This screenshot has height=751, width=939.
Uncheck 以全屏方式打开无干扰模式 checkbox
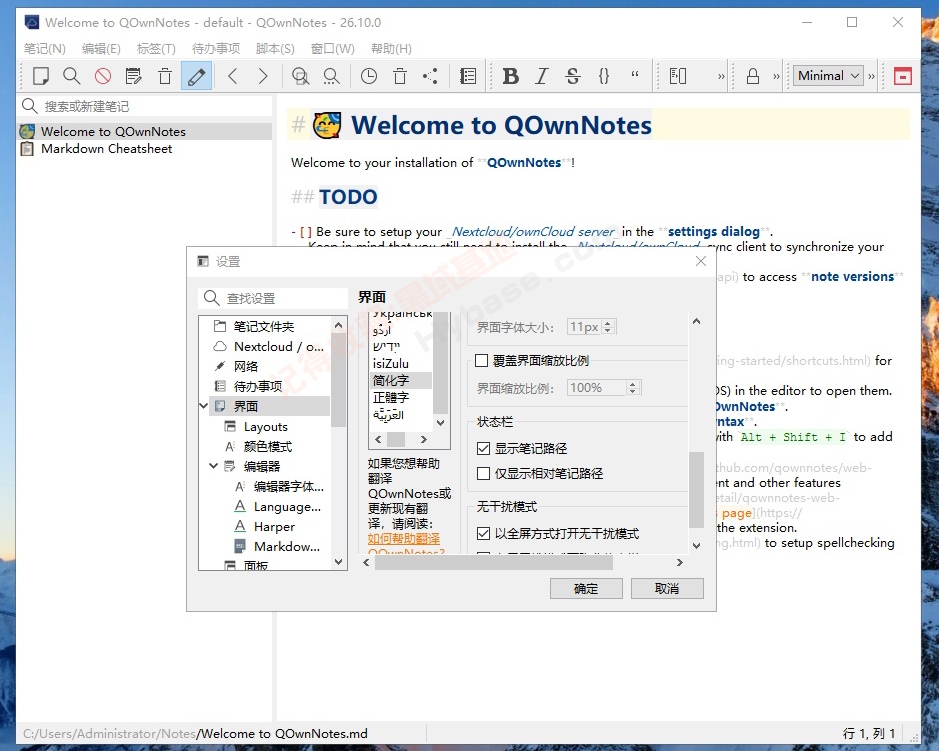(483, 533)
